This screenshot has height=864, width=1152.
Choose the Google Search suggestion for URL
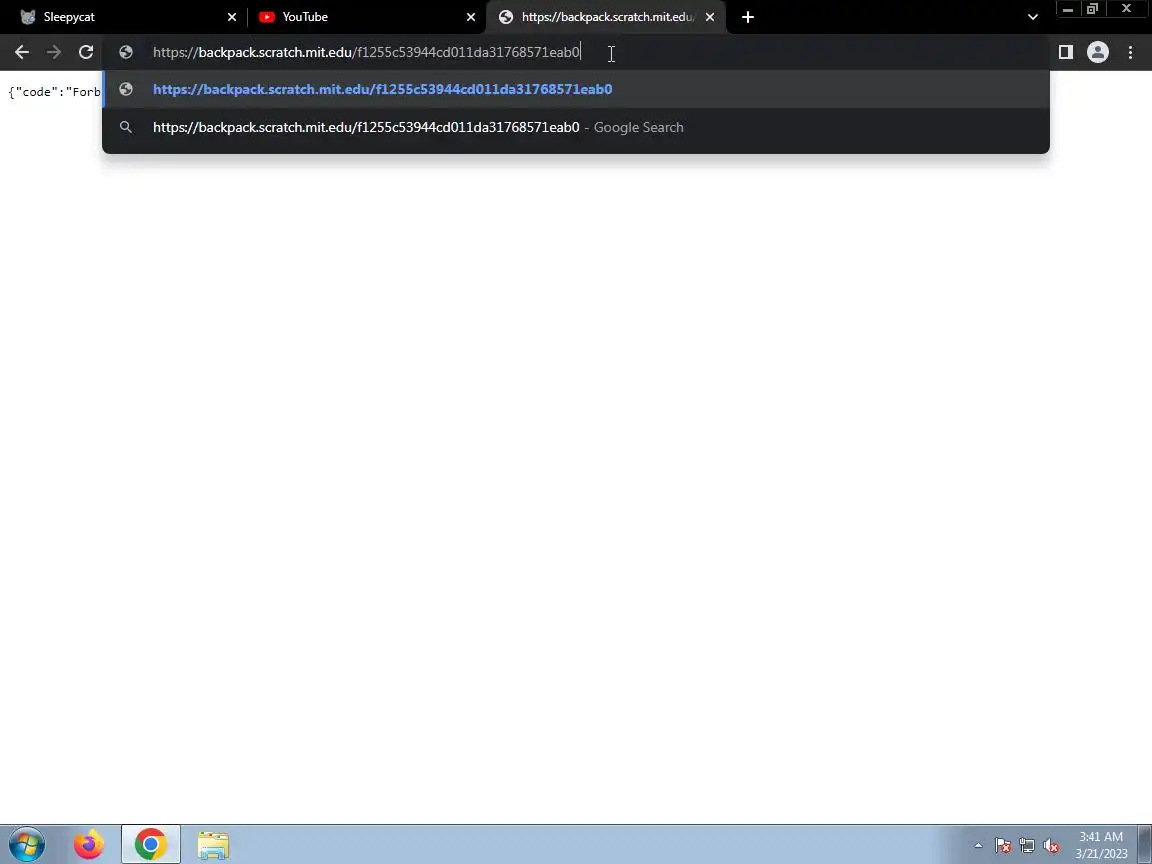pyautogui.click(x=576, y=127)
